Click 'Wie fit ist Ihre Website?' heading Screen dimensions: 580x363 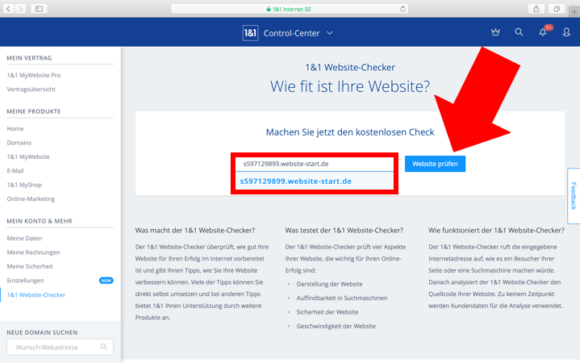click(x=350, y=87)
